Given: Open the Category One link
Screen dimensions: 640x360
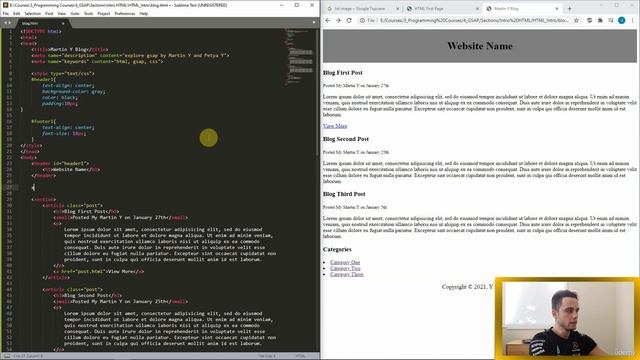Looking at the screenshot, I should pos(345,262).
